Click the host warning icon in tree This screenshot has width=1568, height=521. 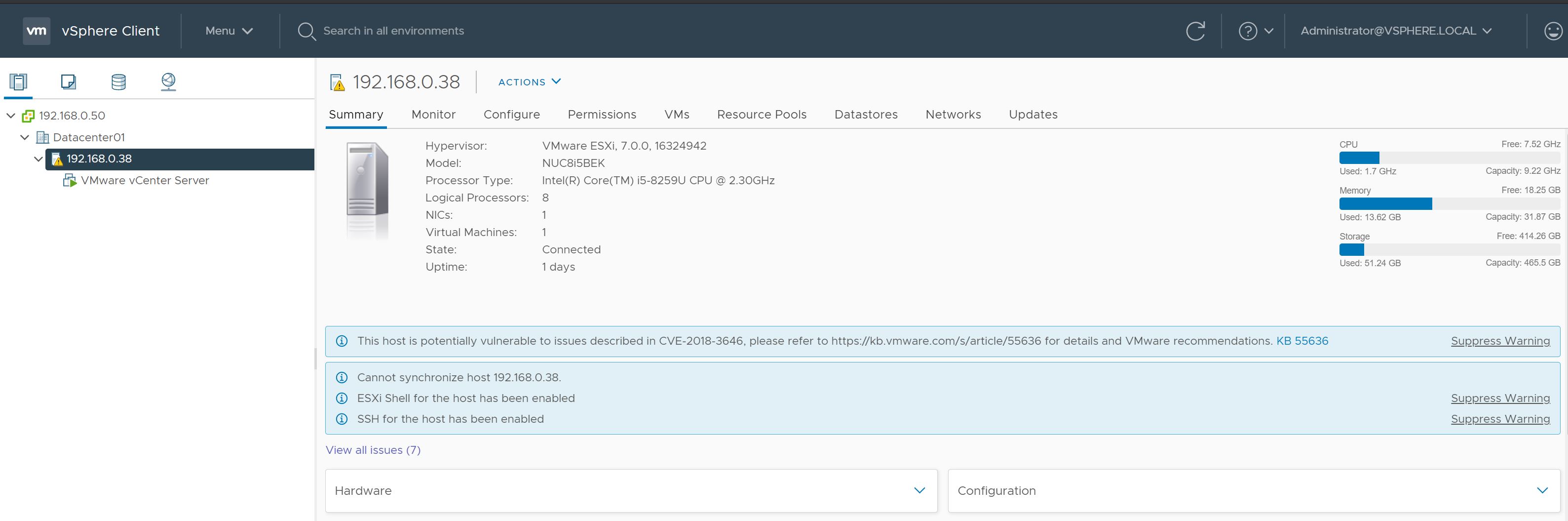click(57, 159)
